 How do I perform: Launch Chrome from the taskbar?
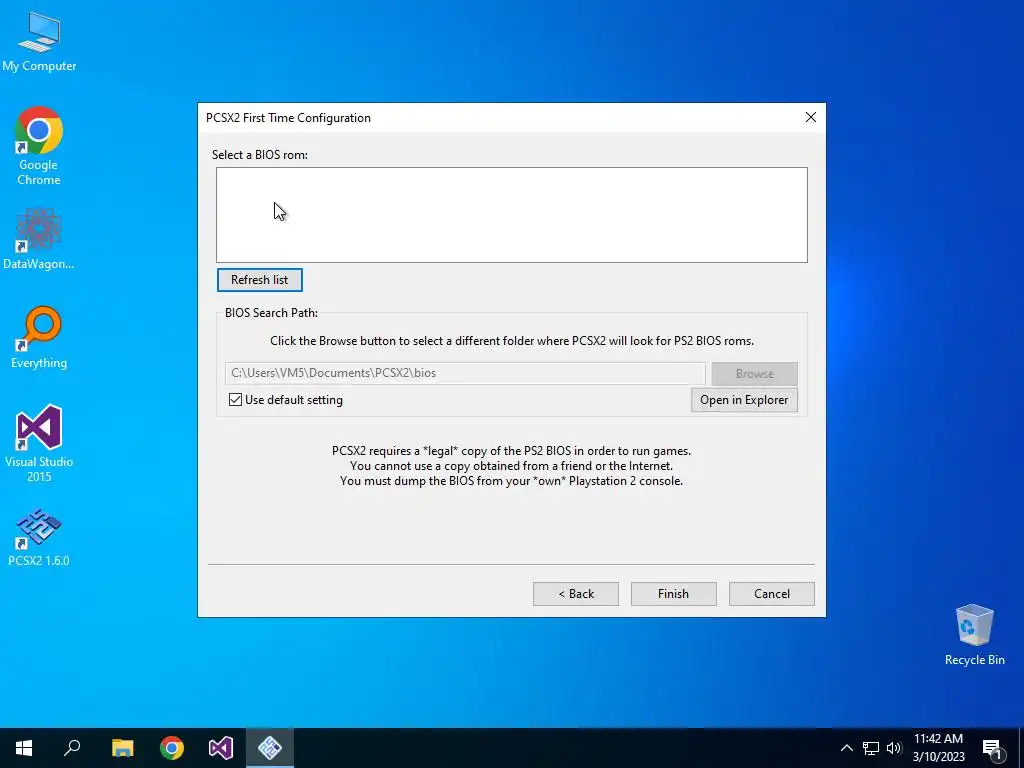click(x=172, y=748)
